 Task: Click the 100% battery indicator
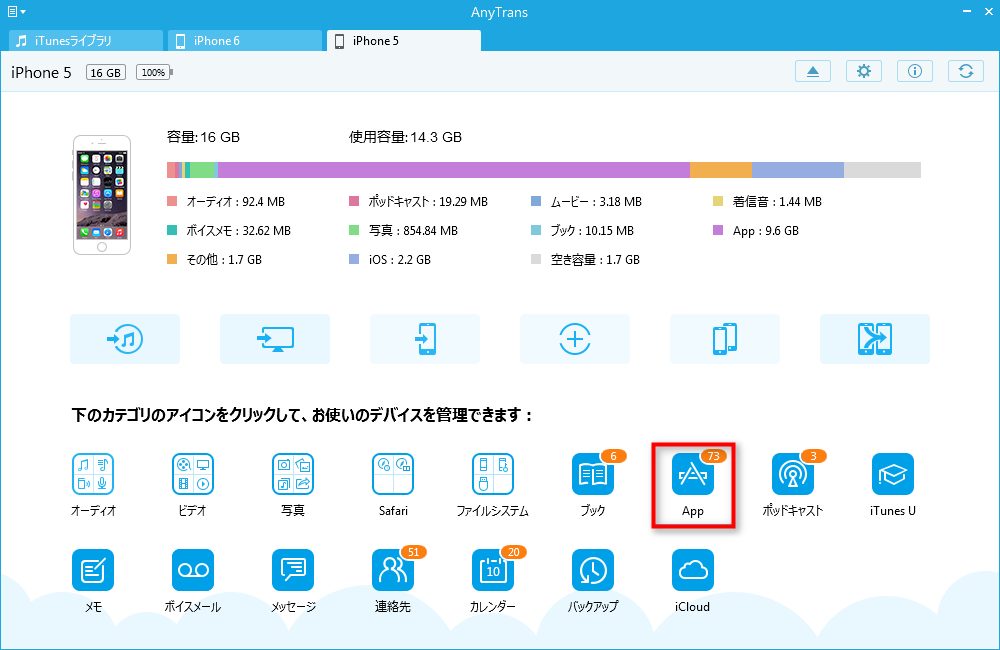[x=154, y=73]
